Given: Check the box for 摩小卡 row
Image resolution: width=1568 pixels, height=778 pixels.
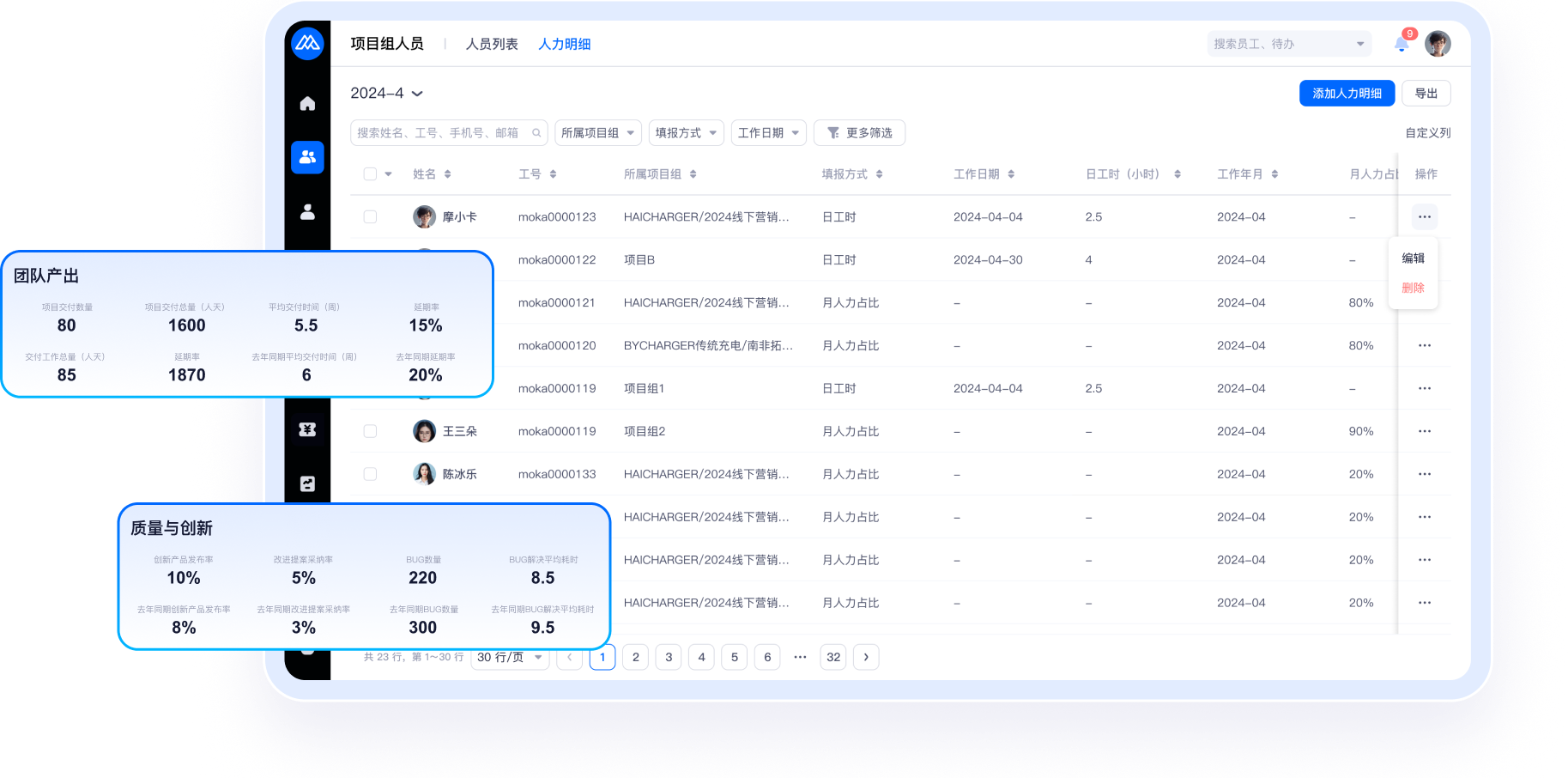Looking at the screenshot, I should click(x=370, y=217).
